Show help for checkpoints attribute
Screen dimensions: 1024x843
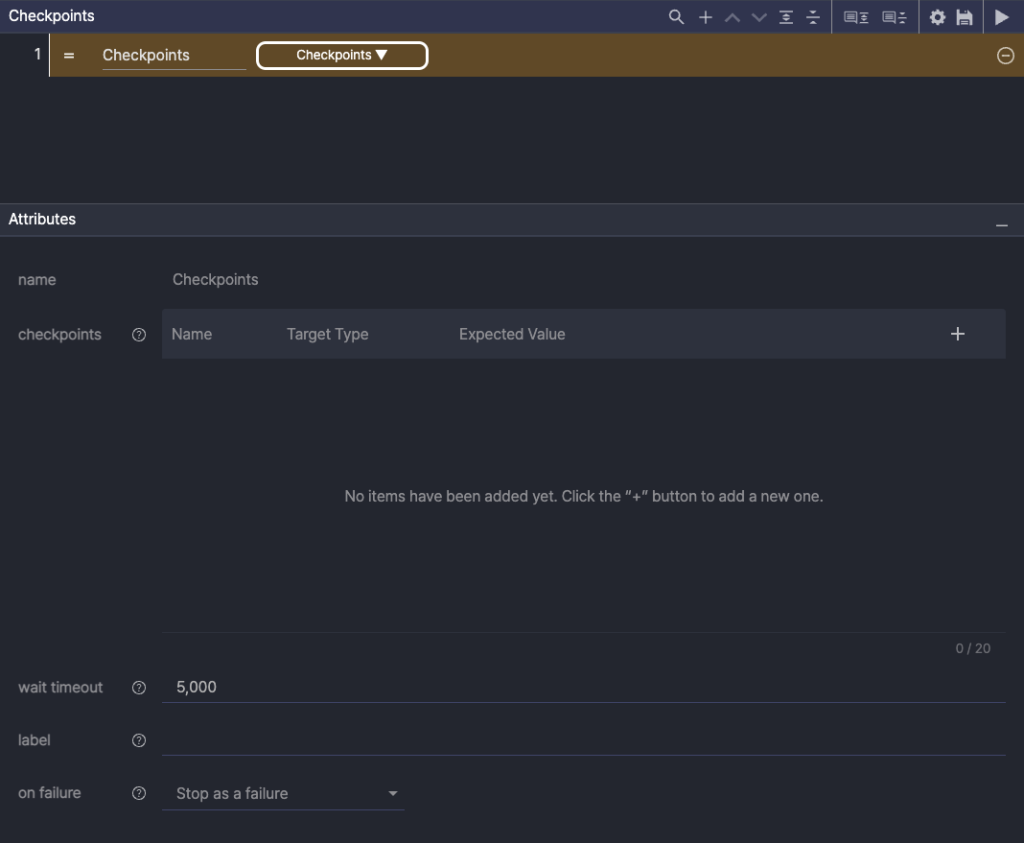tap(139, 335)
